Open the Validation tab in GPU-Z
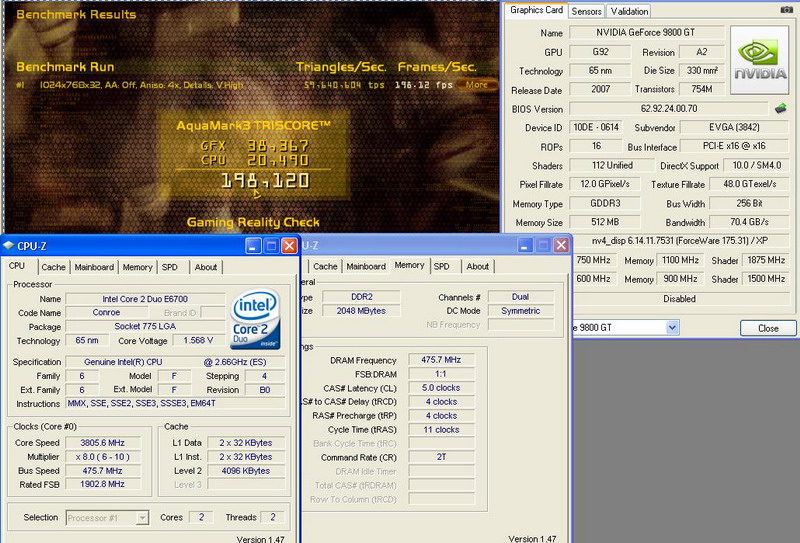800x543 pixels. [629, 11]
